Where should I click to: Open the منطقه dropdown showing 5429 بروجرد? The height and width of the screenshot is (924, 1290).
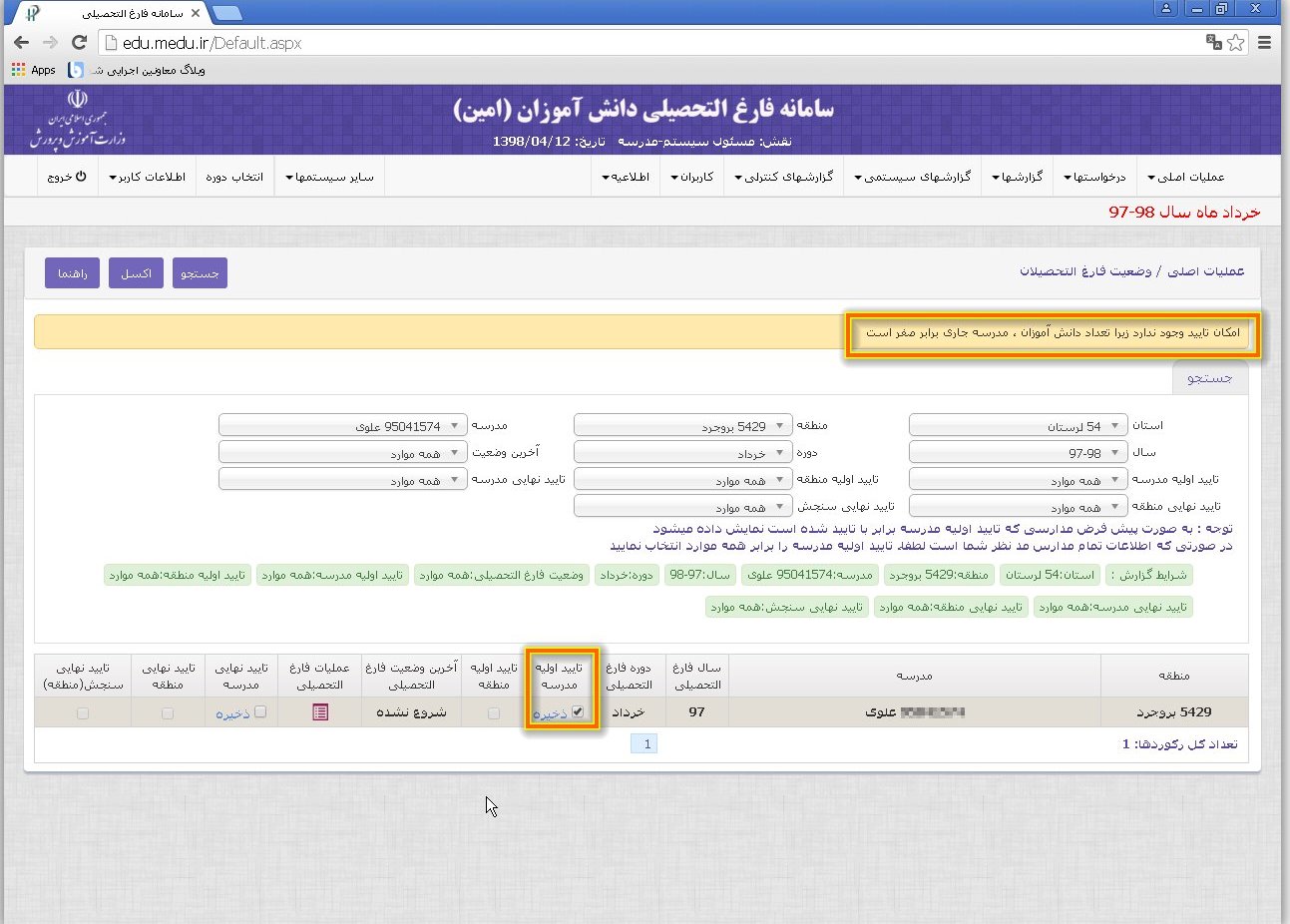[x=683, y=426]
